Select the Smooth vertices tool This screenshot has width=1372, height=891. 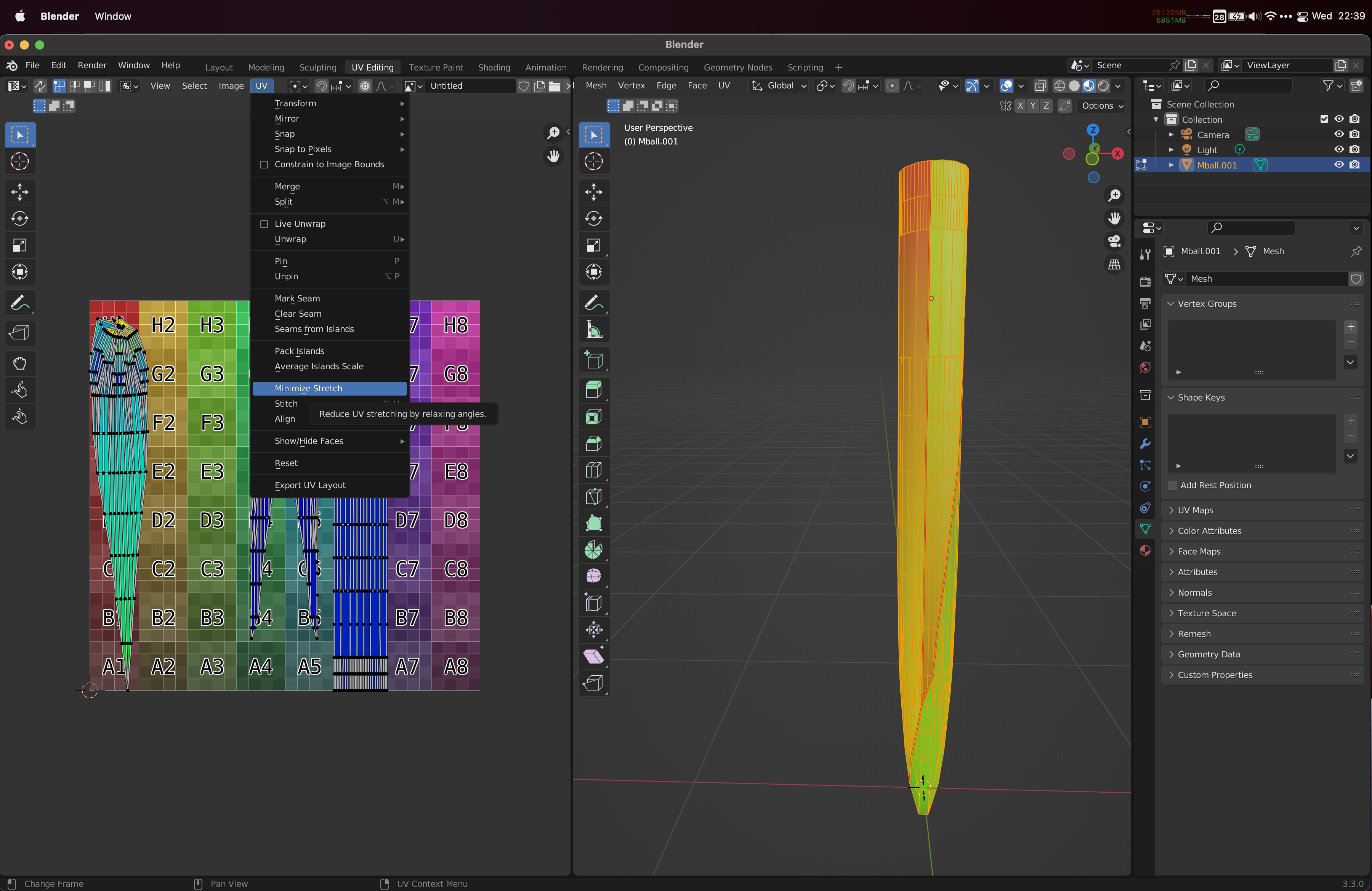[x=594, y=576]
